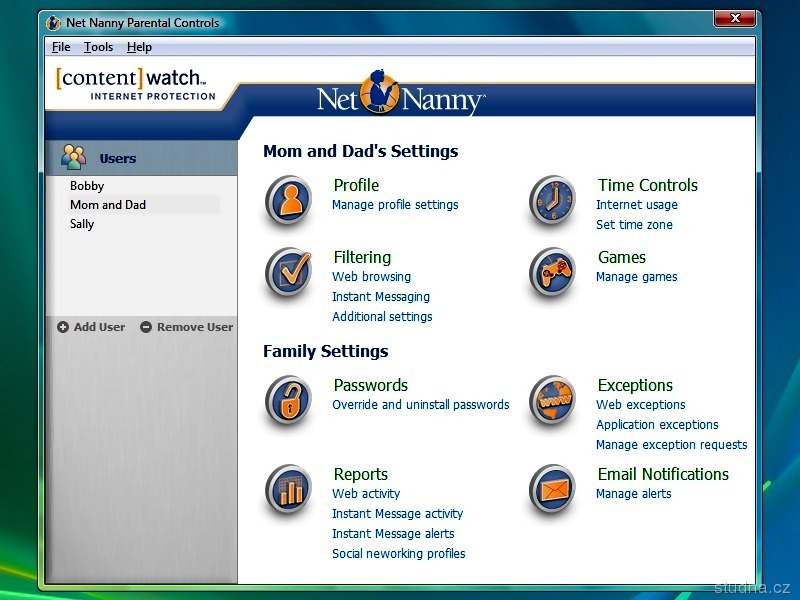Open the Application exceptions link

657,424
